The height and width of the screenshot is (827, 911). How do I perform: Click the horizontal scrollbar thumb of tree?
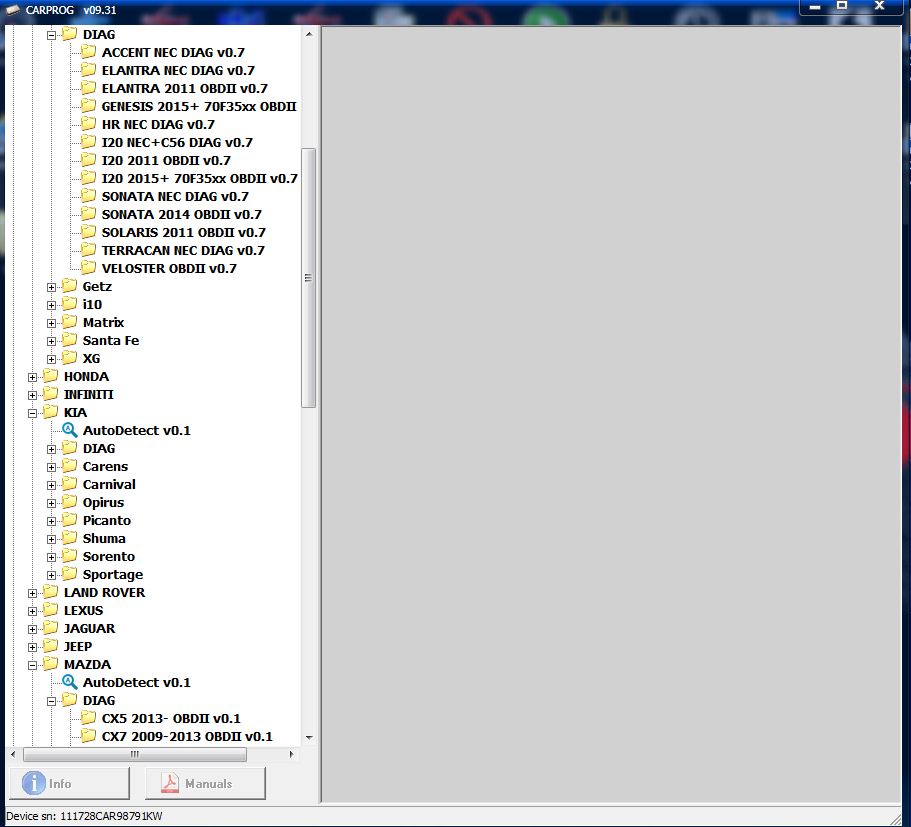click(x=135, y=754)
